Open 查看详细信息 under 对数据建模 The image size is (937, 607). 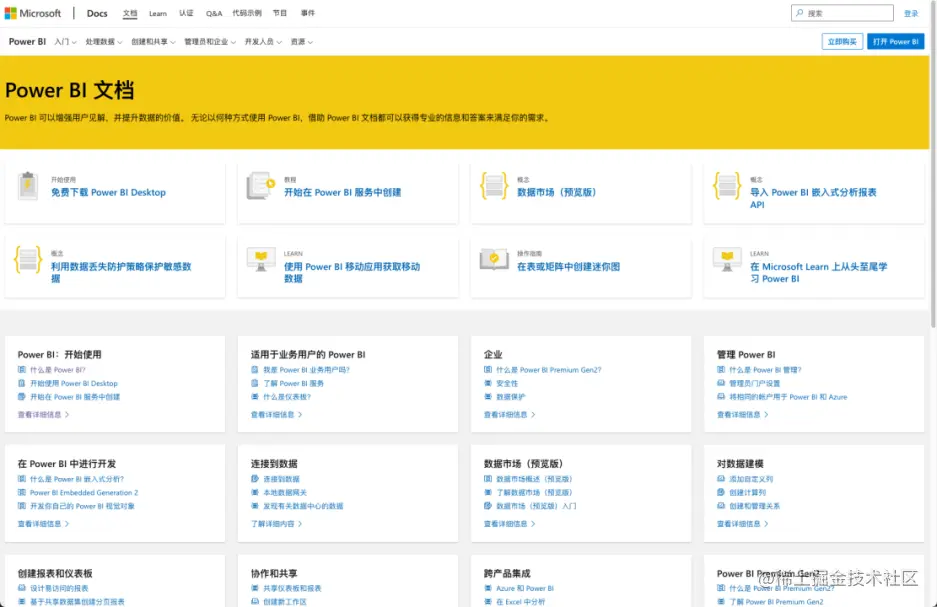pos(742,524)
